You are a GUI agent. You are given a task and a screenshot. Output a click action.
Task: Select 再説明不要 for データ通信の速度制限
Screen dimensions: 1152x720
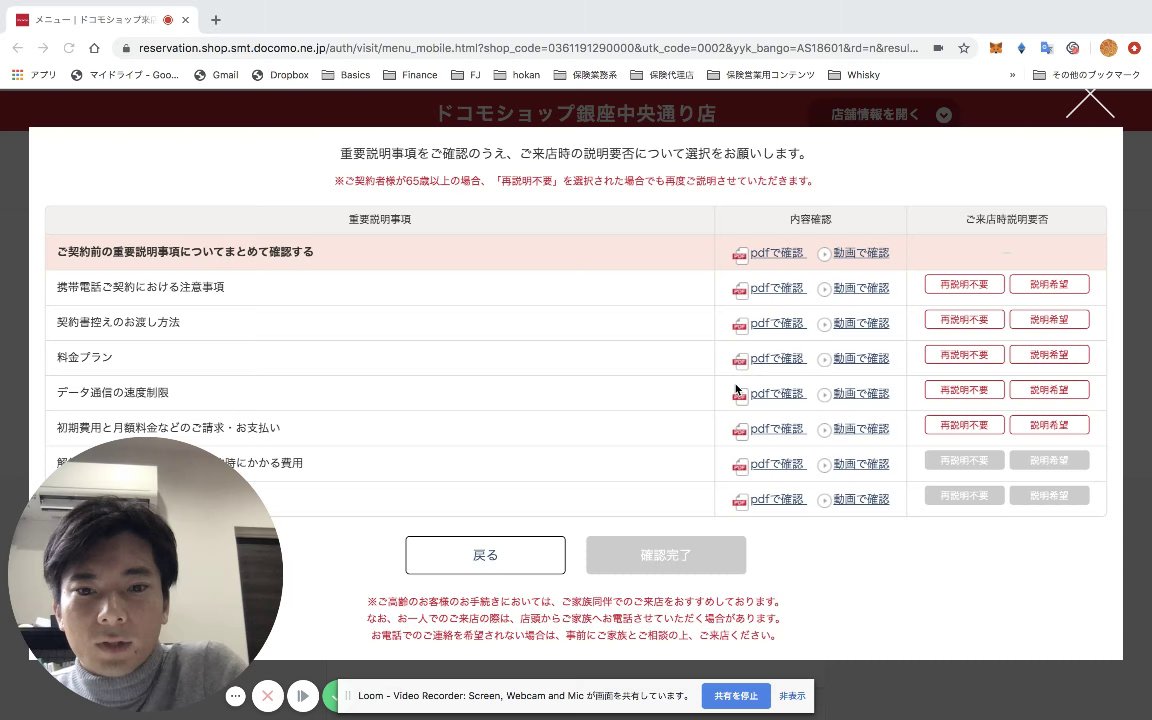pyautogui.click(x=964, y=390)
